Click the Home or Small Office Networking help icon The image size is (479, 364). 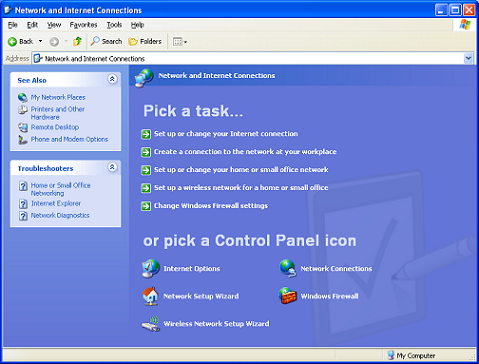pos(23,186)
